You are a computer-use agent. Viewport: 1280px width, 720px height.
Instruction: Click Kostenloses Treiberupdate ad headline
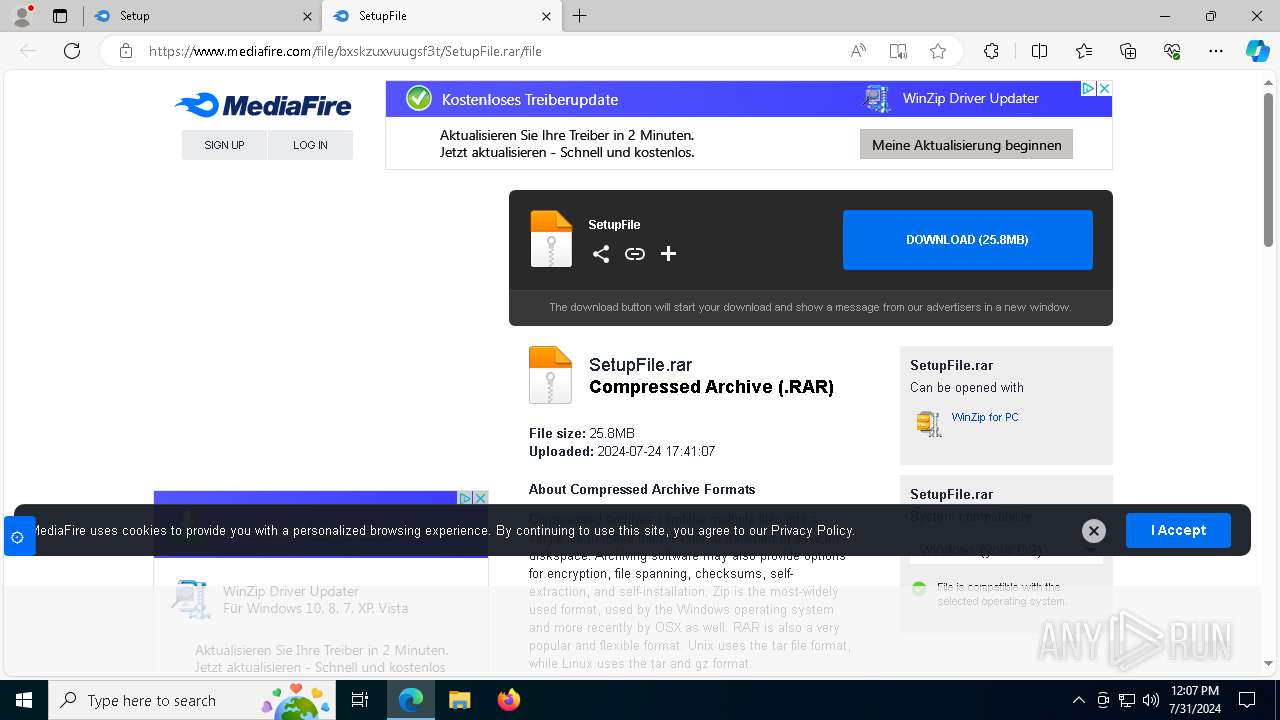[x=530, y=100]
